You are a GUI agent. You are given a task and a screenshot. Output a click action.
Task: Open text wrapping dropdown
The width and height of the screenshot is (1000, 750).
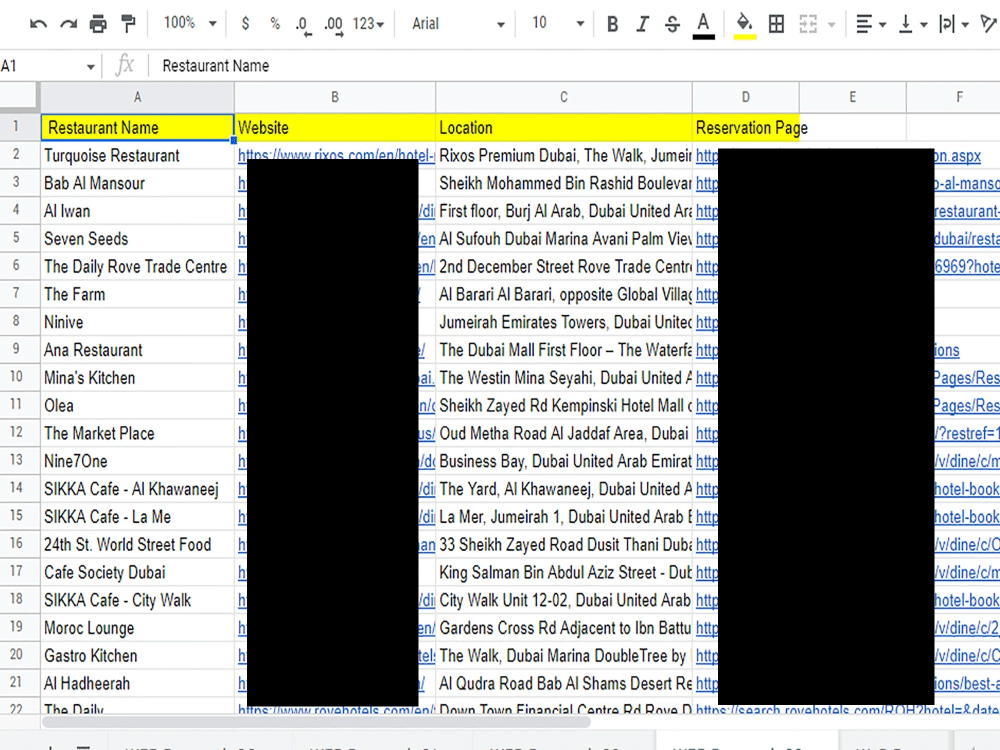953,24
